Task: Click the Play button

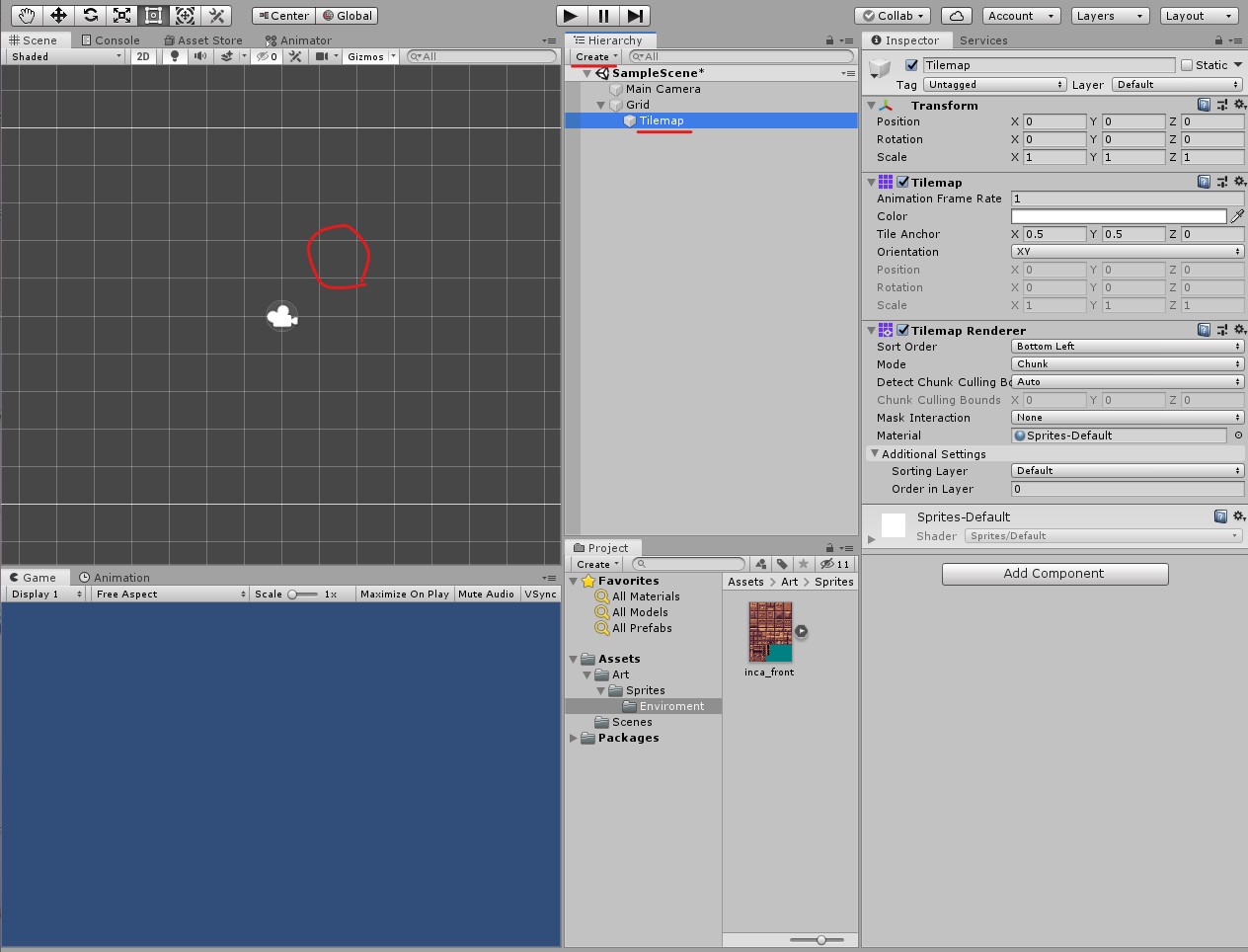Action: click(570, 15)
